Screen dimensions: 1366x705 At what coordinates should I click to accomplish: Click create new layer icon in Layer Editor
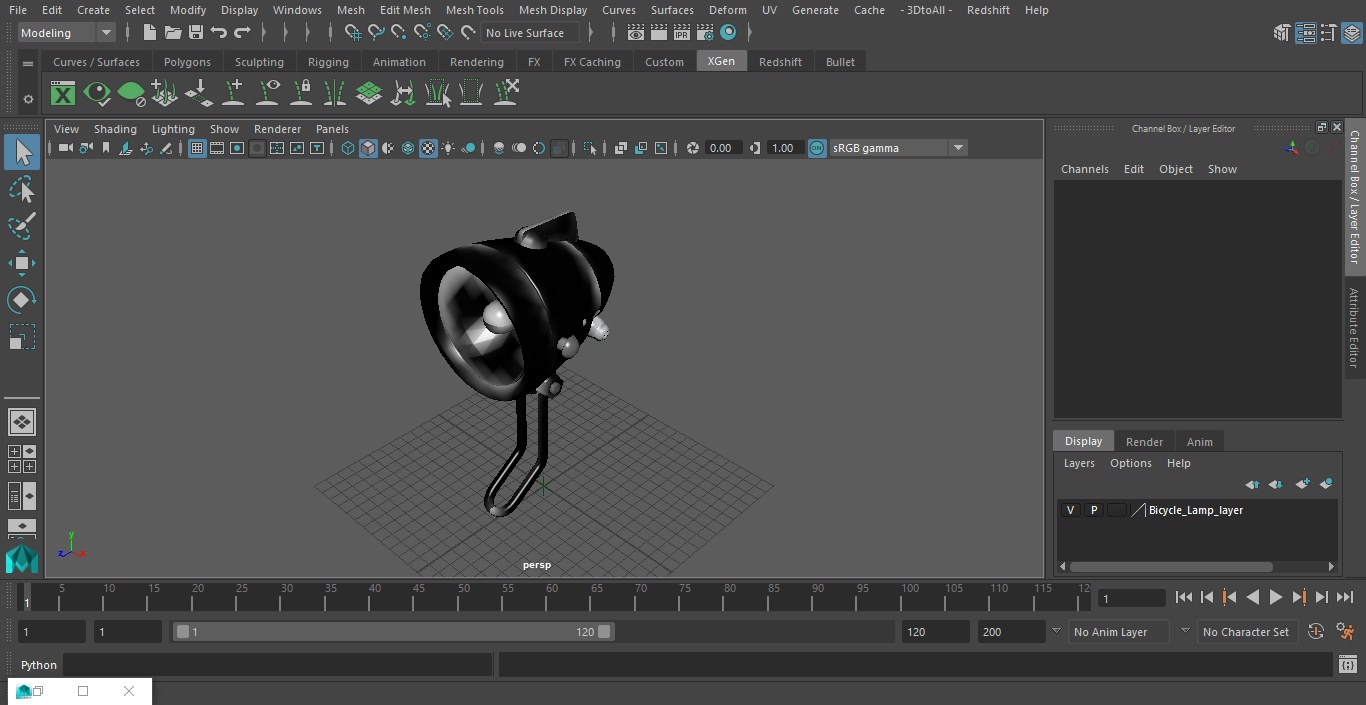click(x=1302, y=484)
